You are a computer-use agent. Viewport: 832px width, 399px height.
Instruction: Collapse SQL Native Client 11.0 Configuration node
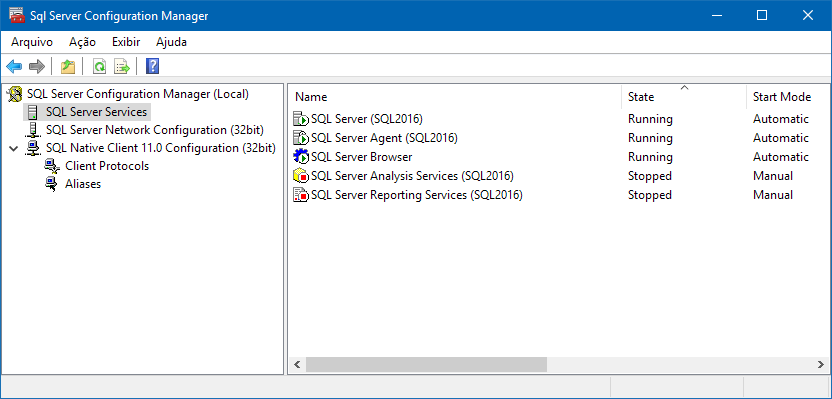tap(14, 148)
